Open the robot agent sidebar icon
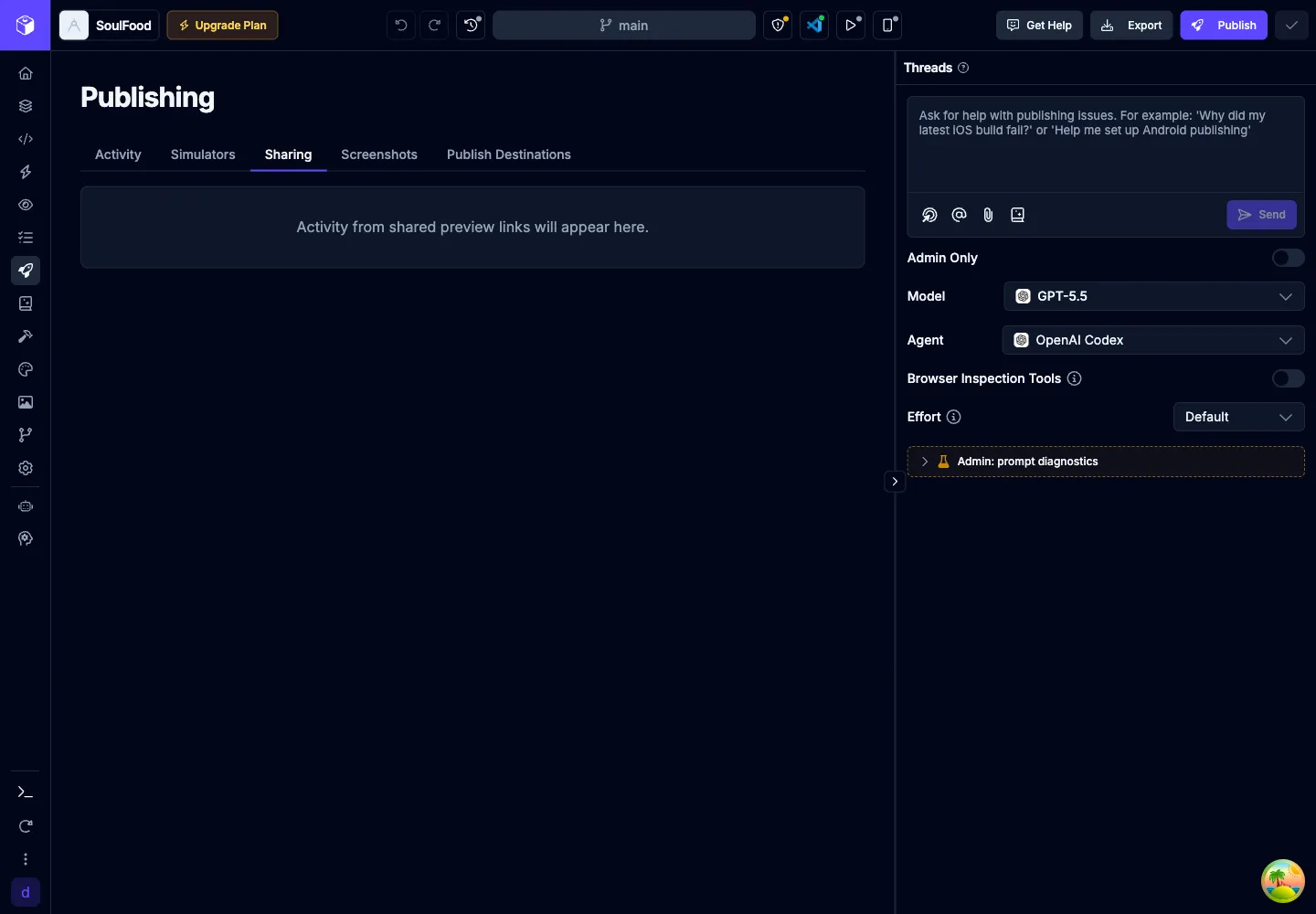 pyautogui.click(x=26, y=506)
